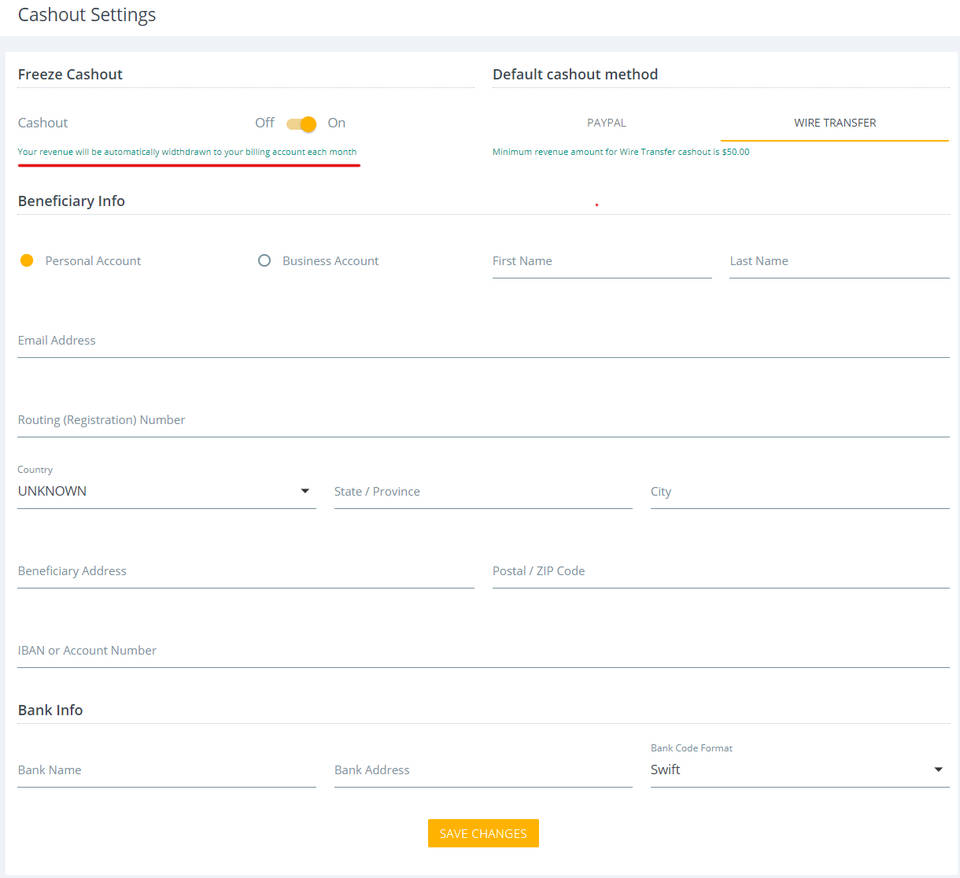
Task: Focus the Postal / ZIP Code field
Action: (x=718, y=571)
